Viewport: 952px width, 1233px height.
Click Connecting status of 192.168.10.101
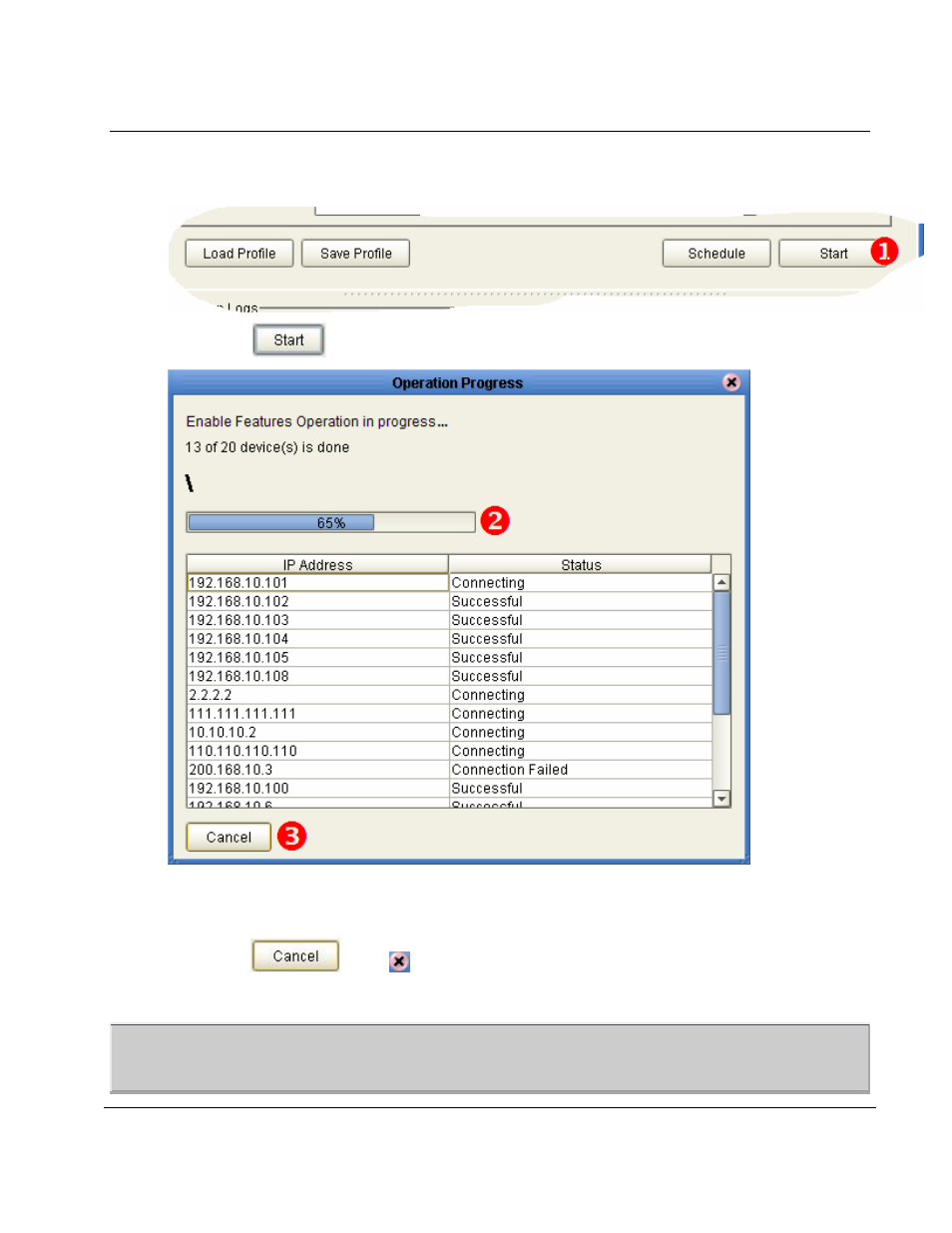(x=580, y=583)
